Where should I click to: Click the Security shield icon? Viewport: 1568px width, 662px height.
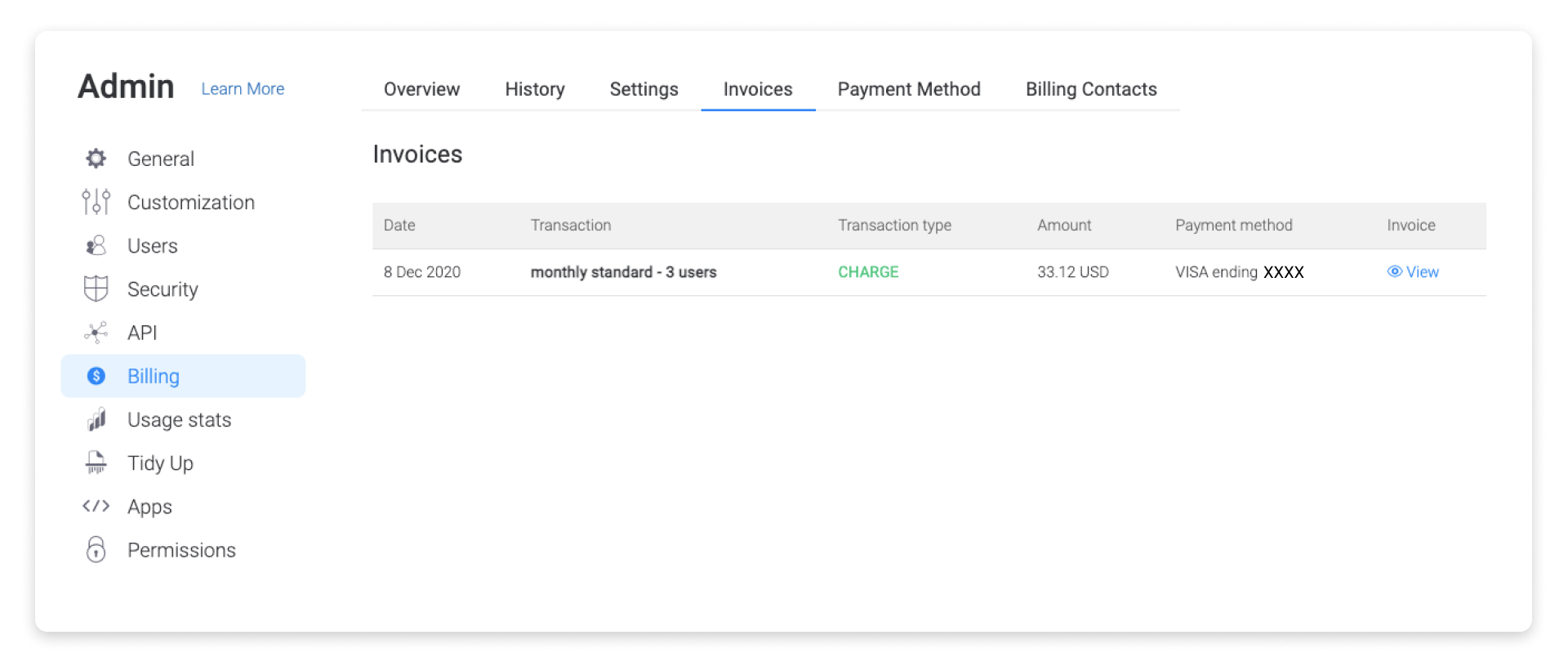(x=96, y=289)
